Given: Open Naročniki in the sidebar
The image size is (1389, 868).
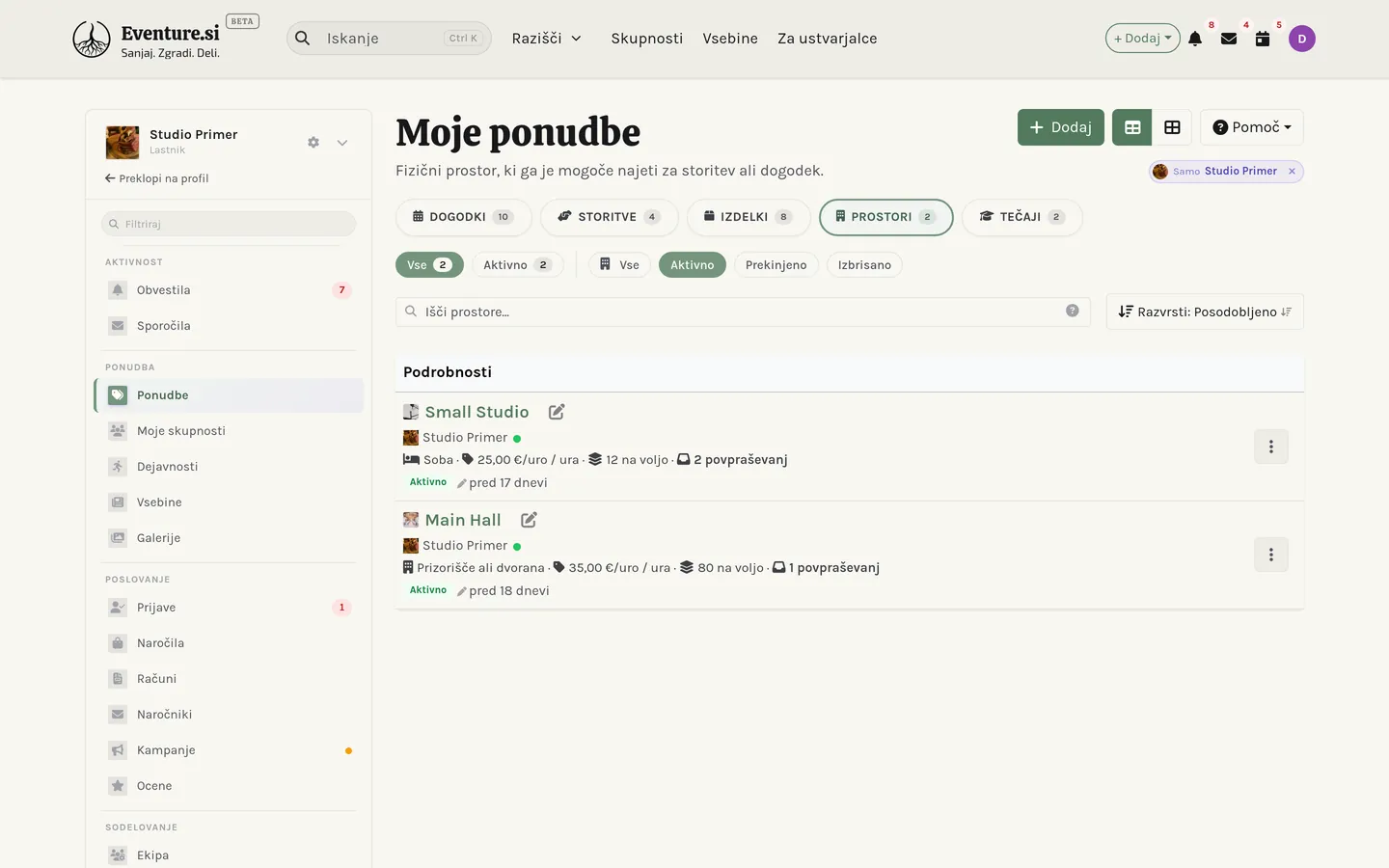Looking at the screenshot, I should coord(229,715).
